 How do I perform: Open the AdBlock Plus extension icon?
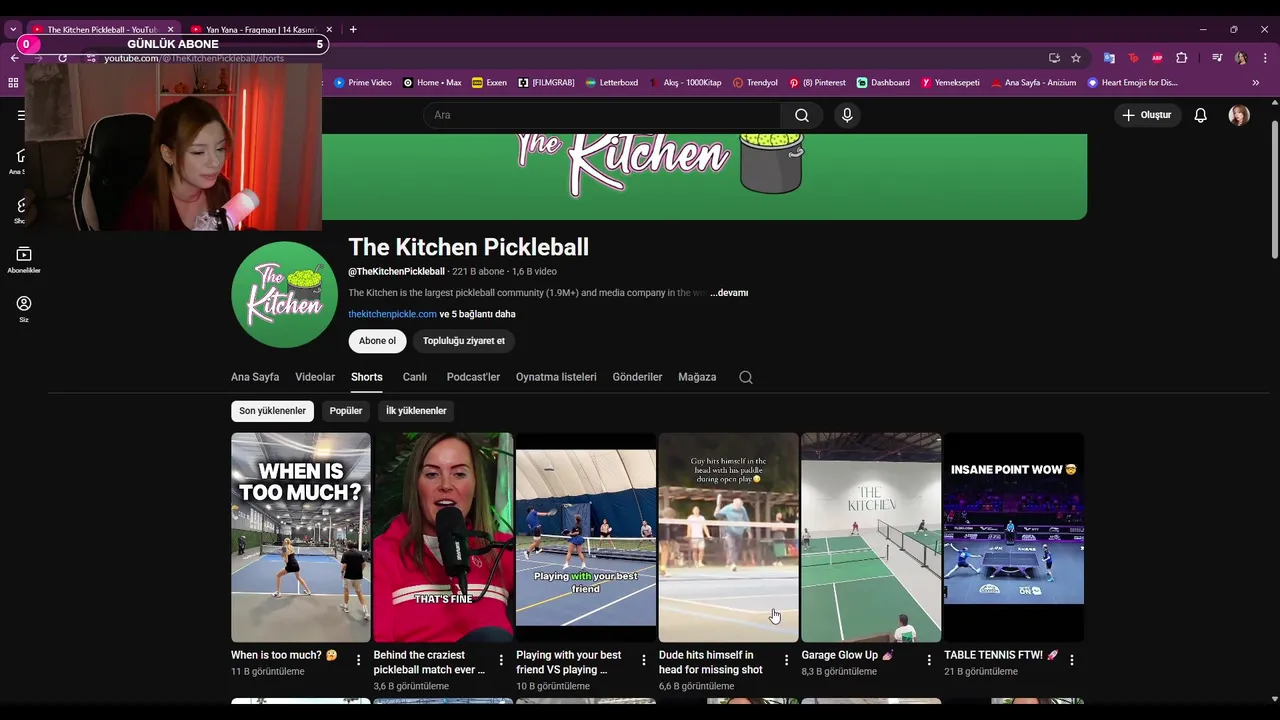pos(1157,58)
